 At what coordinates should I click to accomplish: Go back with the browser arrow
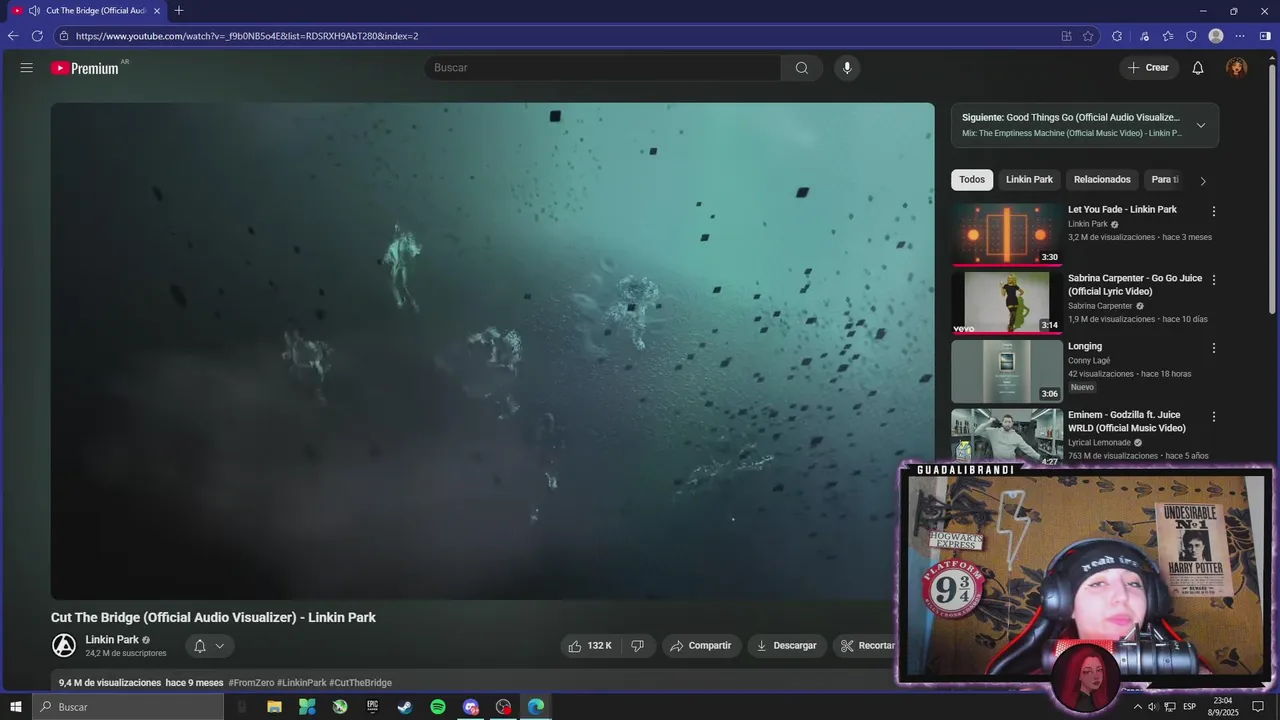tap(13, 36)
